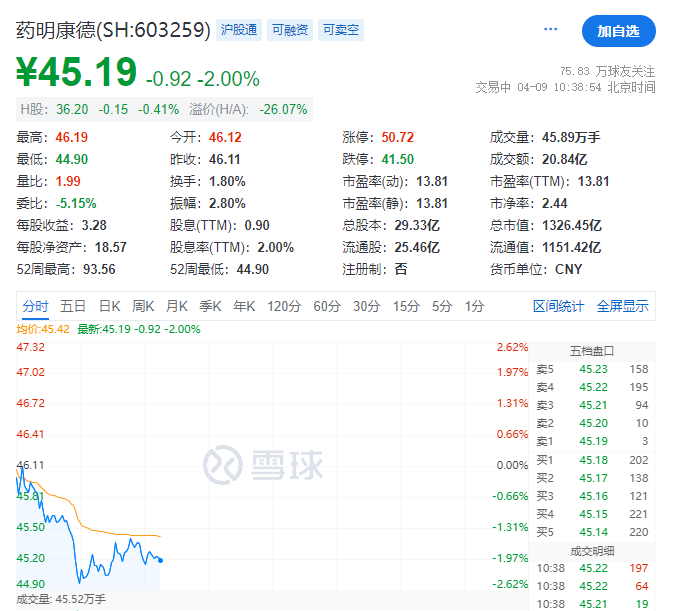
Task: Click the 总市值 value 1326.45亿
Action: (x=572, y=226)
